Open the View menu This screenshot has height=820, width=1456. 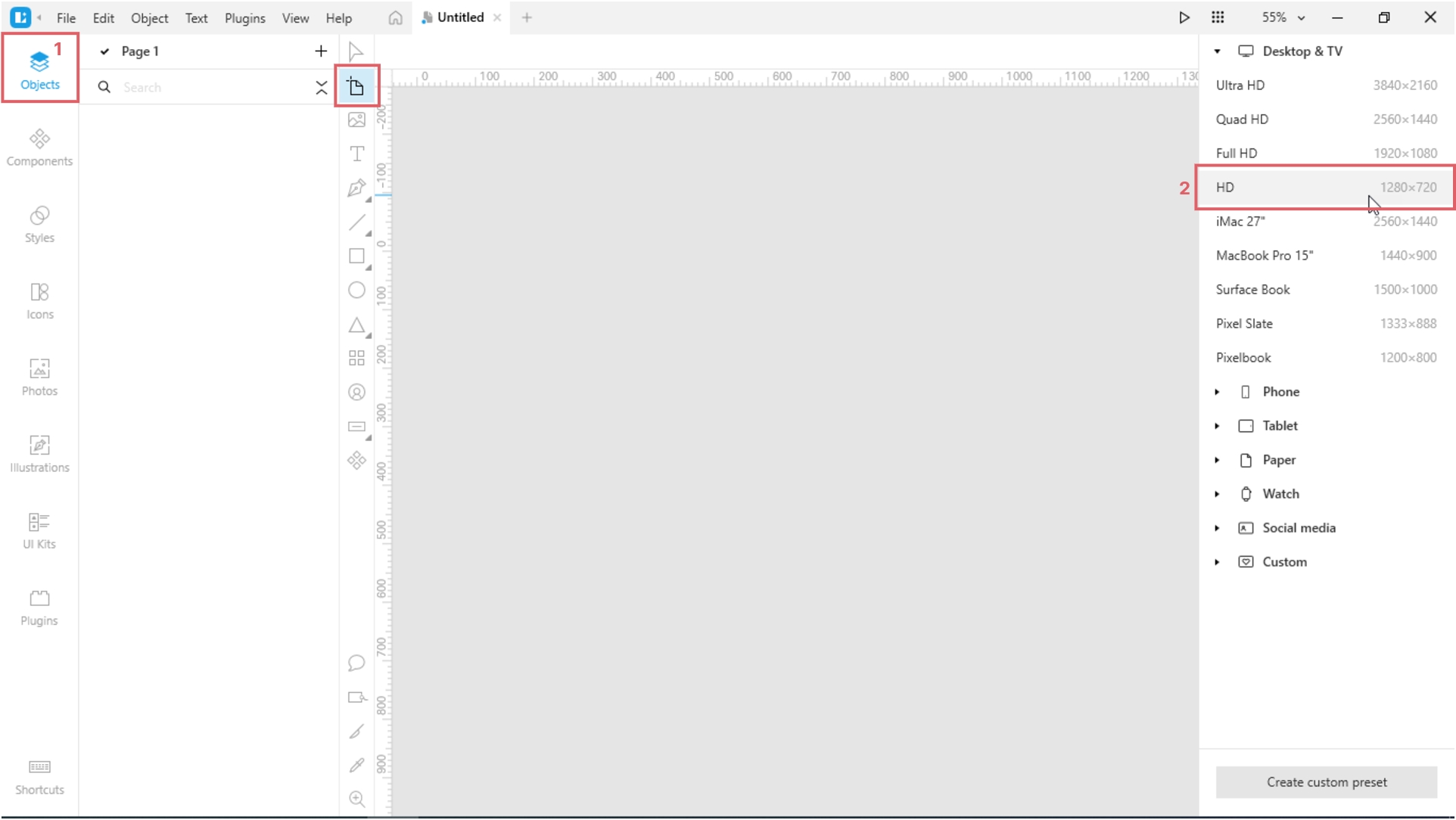point(295,18)
